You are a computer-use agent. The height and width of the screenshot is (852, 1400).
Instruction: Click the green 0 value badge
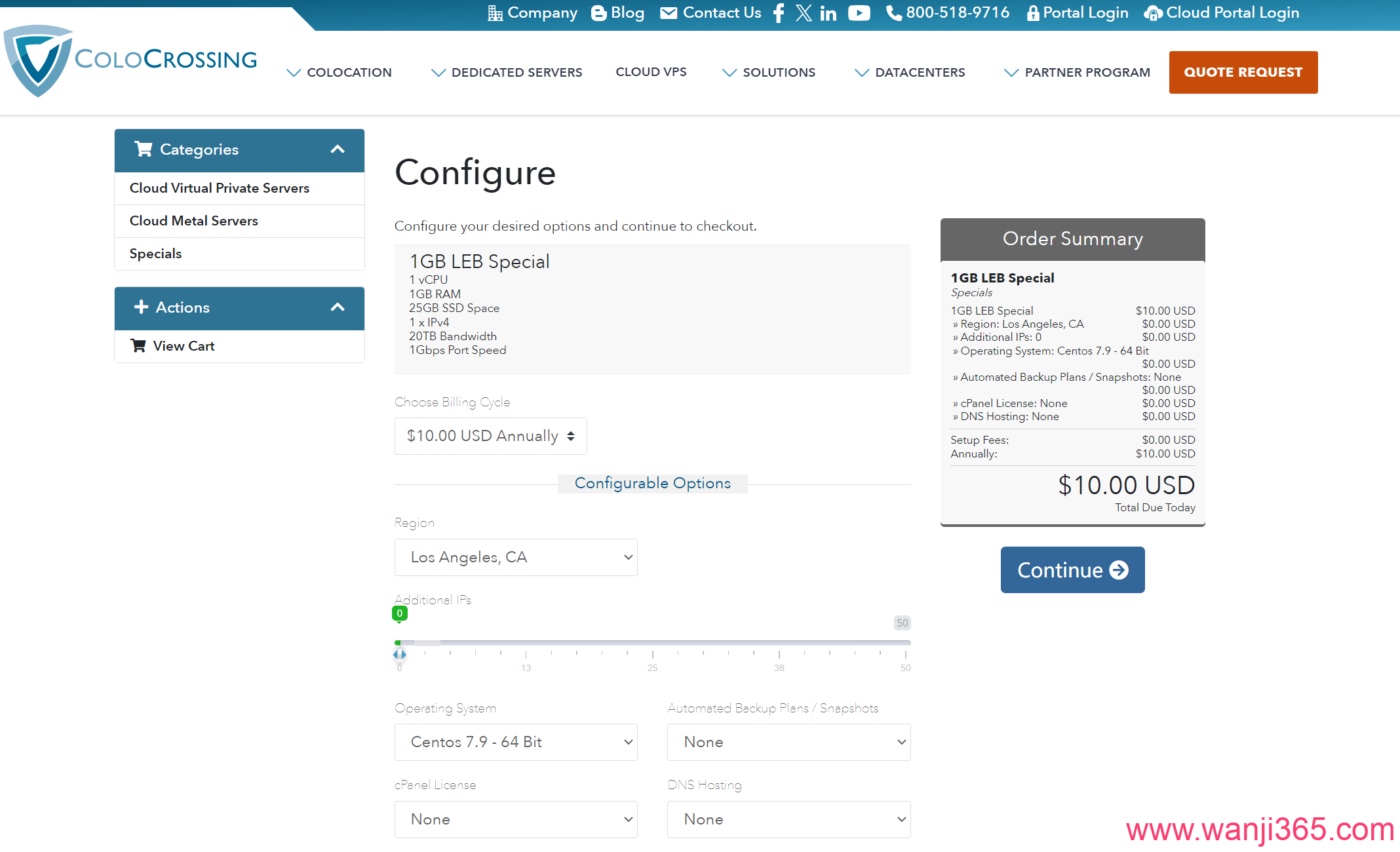(399, 613)
